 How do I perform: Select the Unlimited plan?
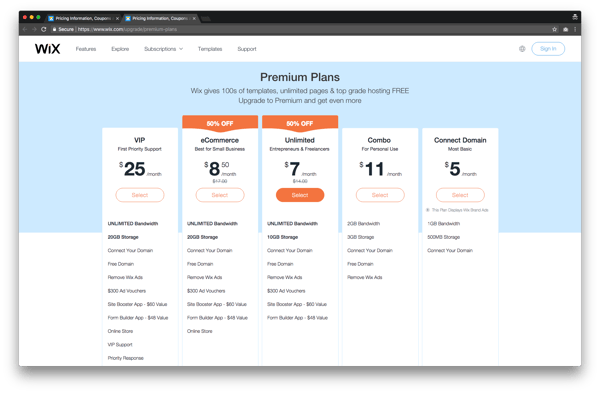tap(300, 195)
